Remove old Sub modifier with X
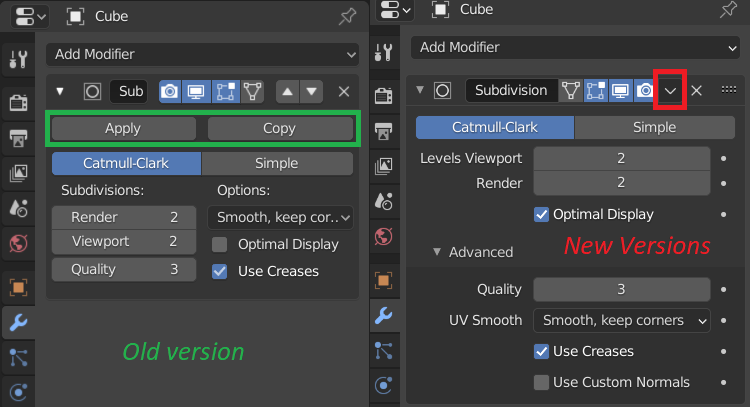750x407 pixels. [344, 91]
